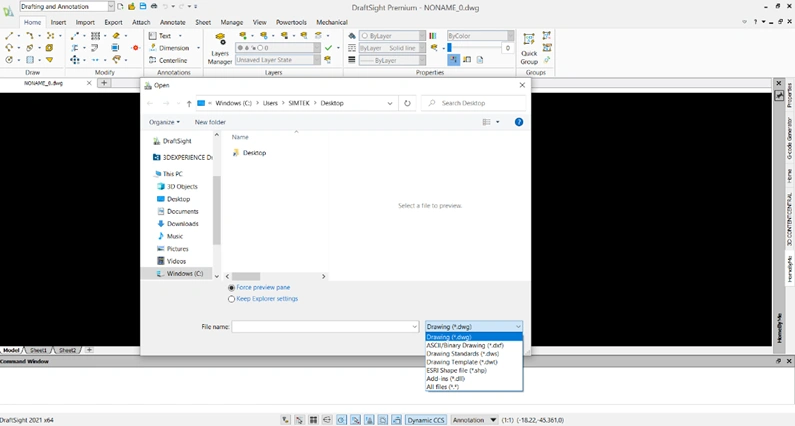Click New folder in Open dialog

click(210, 122)
